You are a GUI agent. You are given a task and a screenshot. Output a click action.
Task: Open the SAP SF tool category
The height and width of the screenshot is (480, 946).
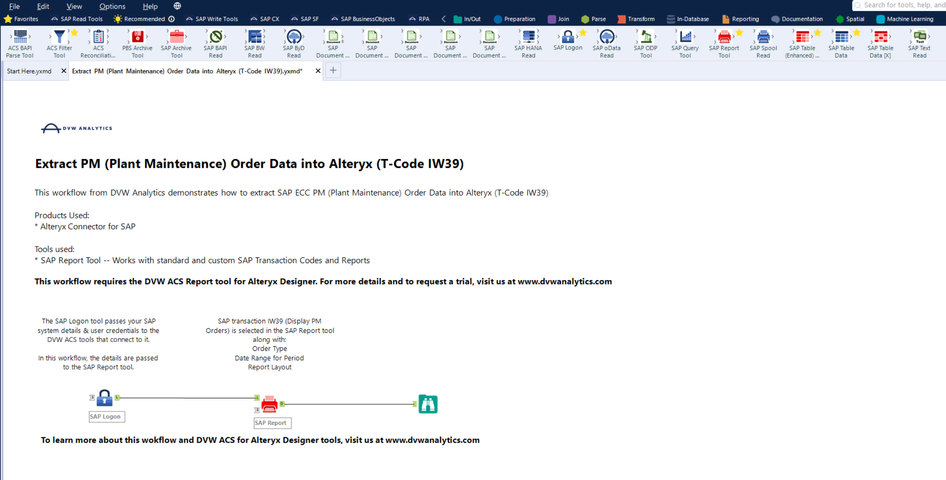[x=304, y=19]
